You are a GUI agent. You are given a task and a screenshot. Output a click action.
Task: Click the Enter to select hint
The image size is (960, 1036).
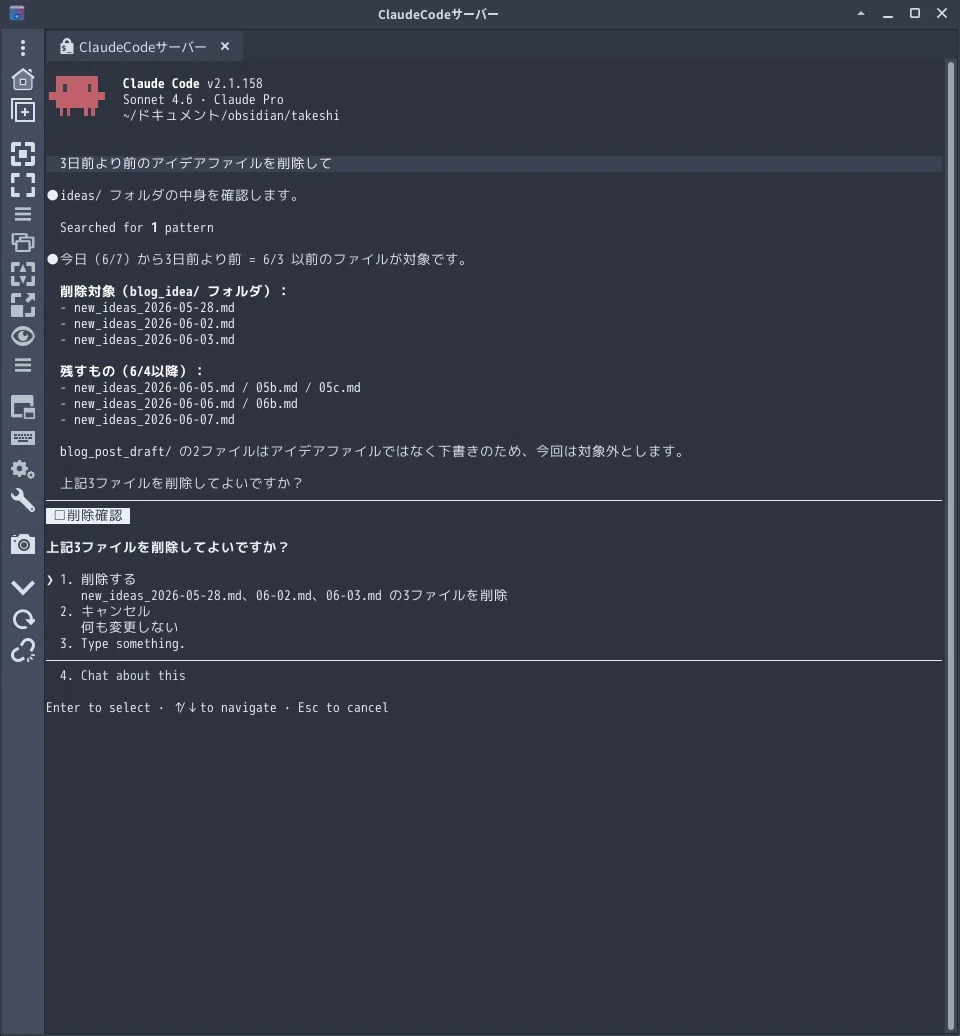[98, 708]
